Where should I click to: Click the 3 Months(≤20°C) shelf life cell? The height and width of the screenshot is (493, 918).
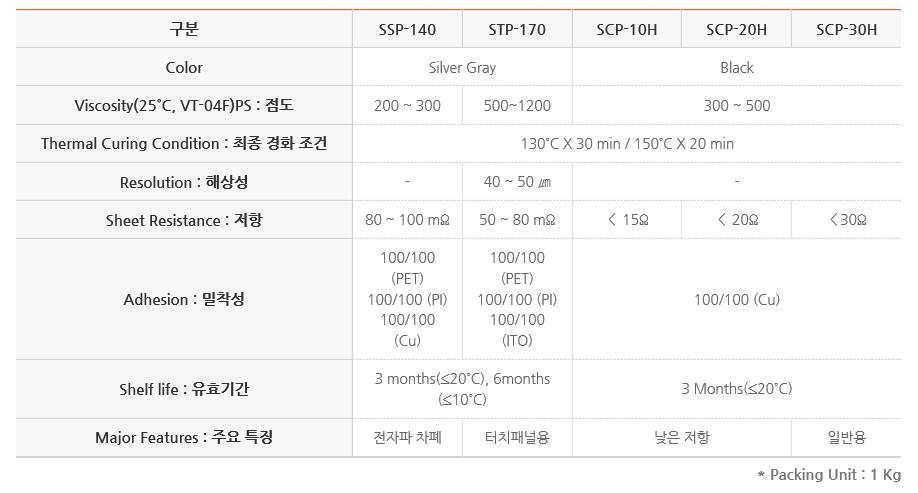click(x=737, y=389)
